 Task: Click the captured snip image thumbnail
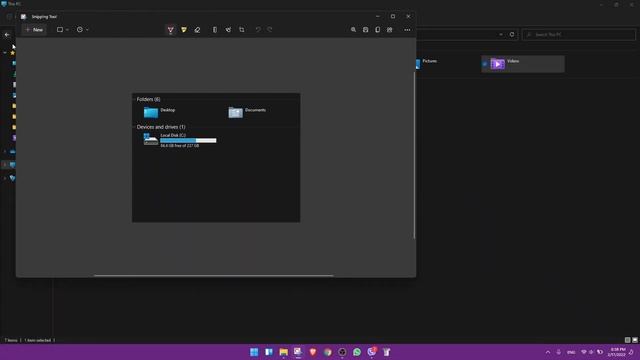[216, 158]
